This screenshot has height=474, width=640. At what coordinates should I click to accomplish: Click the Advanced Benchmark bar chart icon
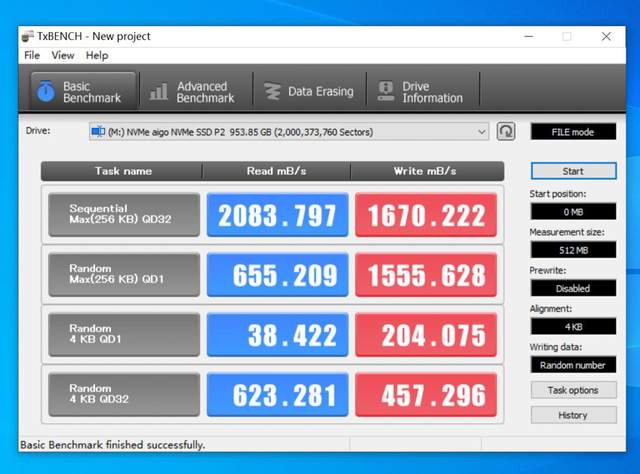[x=158, y=91]
